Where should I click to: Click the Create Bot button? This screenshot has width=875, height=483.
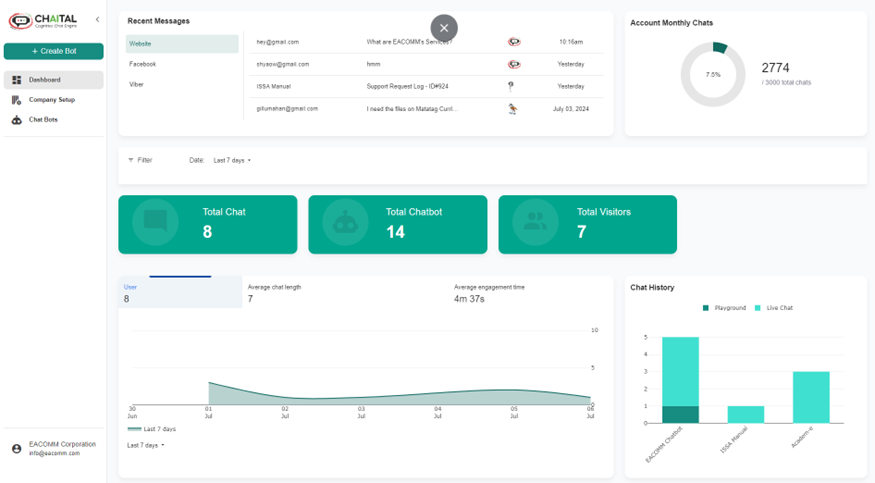tap(54, 51)
